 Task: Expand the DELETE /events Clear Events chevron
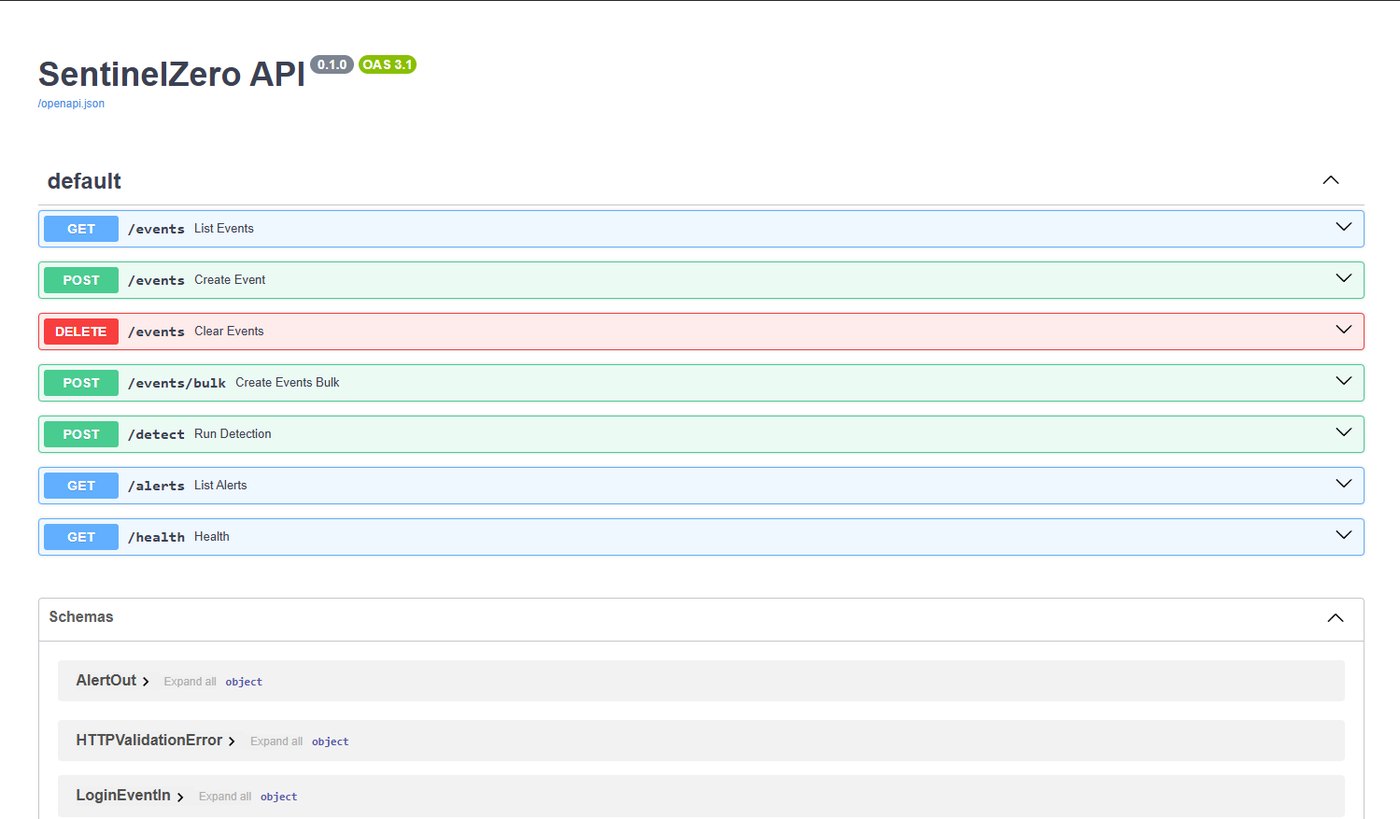tap(1344, 329)
